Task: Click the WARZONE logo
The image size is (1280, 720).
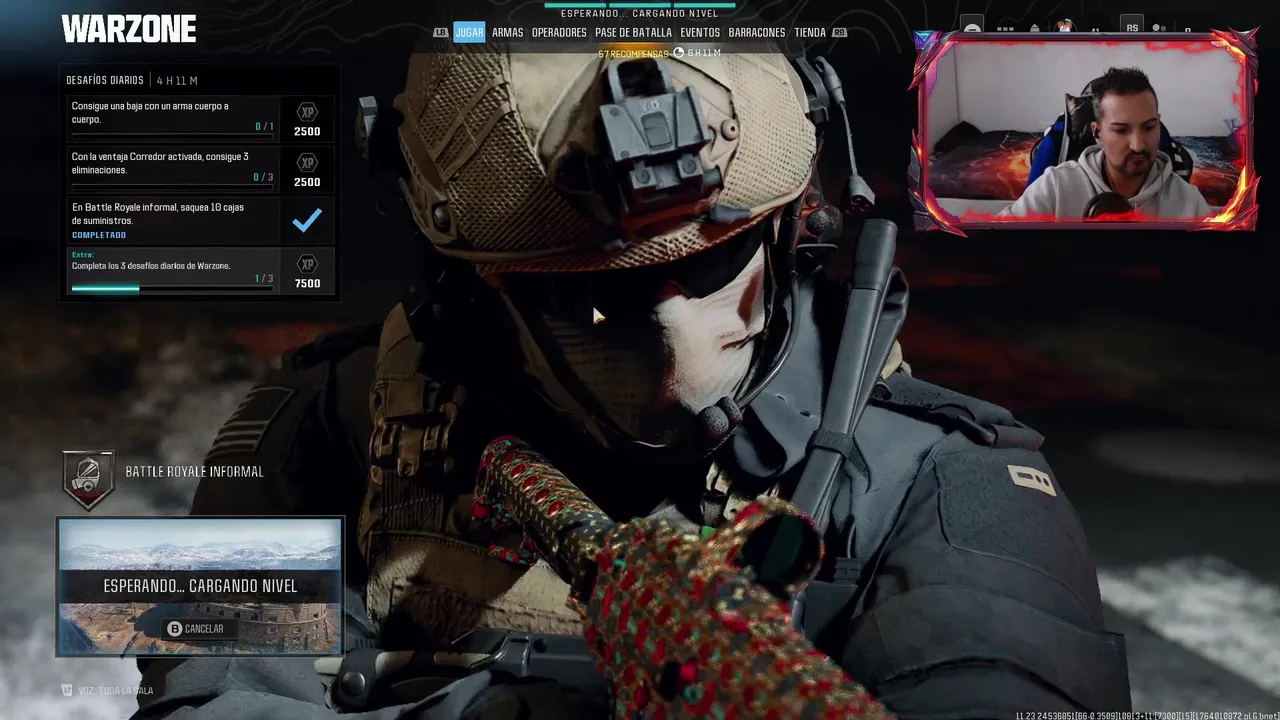Action: 129,29
